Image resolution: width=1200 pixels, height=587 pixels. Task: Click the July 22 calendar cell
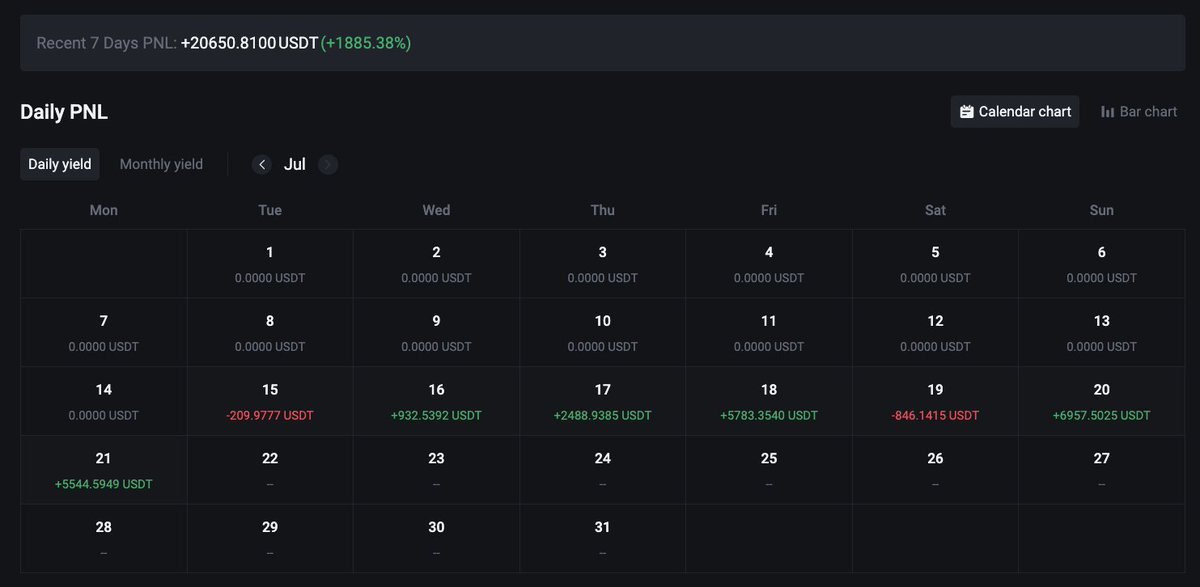point(270,470)
